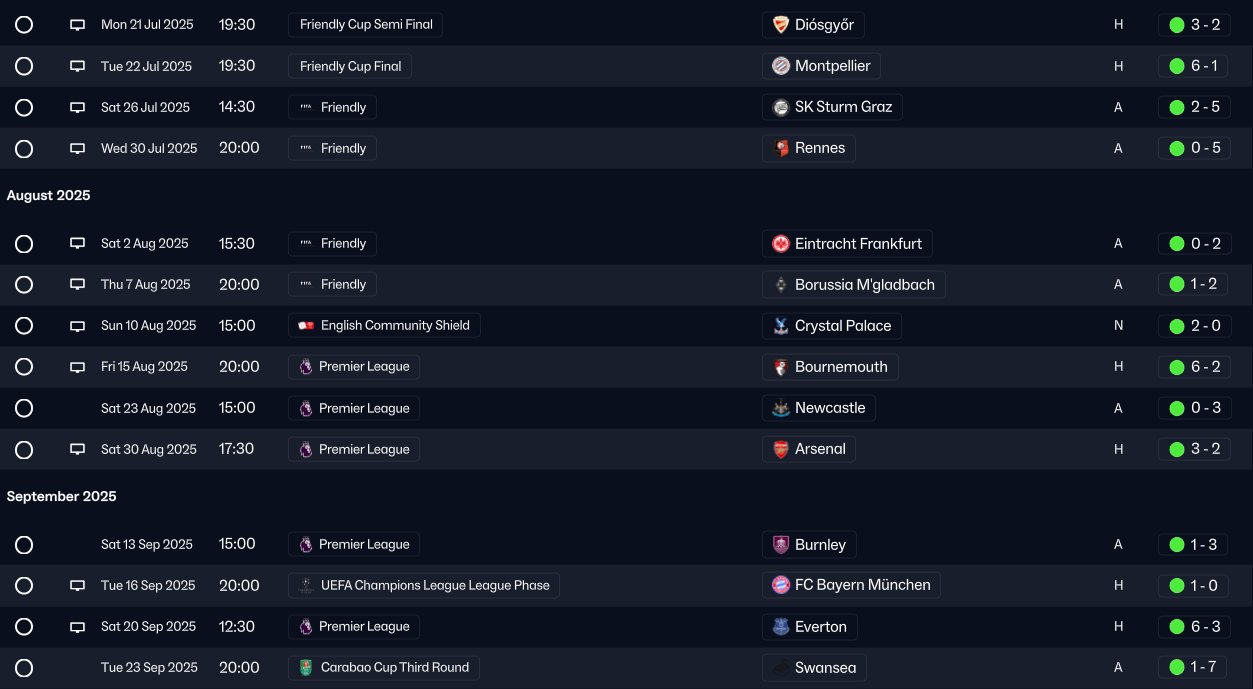Image resolution: width=1253 pixels, height=689 pixels.
Task: Open the 1 - 7 result against Swansea
Action: pos(1204,667)
